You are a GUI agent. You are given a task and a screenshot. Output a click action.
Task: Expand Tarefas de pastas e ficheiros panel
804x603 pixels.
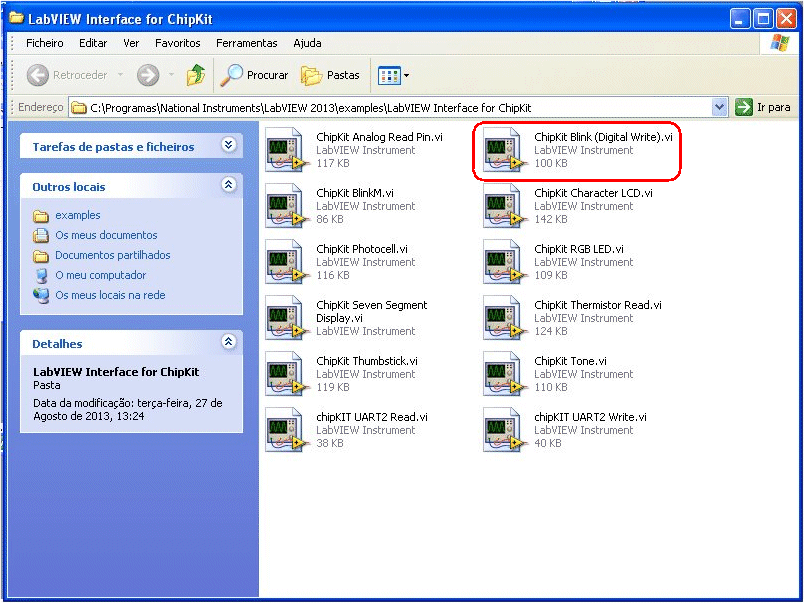[x=228, y=146]
